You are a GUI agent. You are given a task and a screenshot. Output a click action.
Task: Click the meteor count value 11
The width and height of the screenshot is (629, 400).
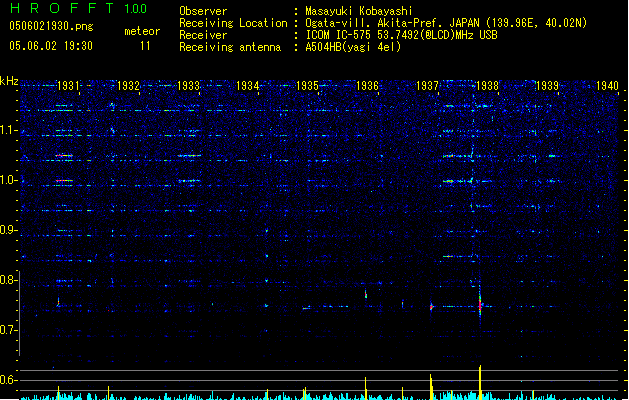(x=145, y=46)
